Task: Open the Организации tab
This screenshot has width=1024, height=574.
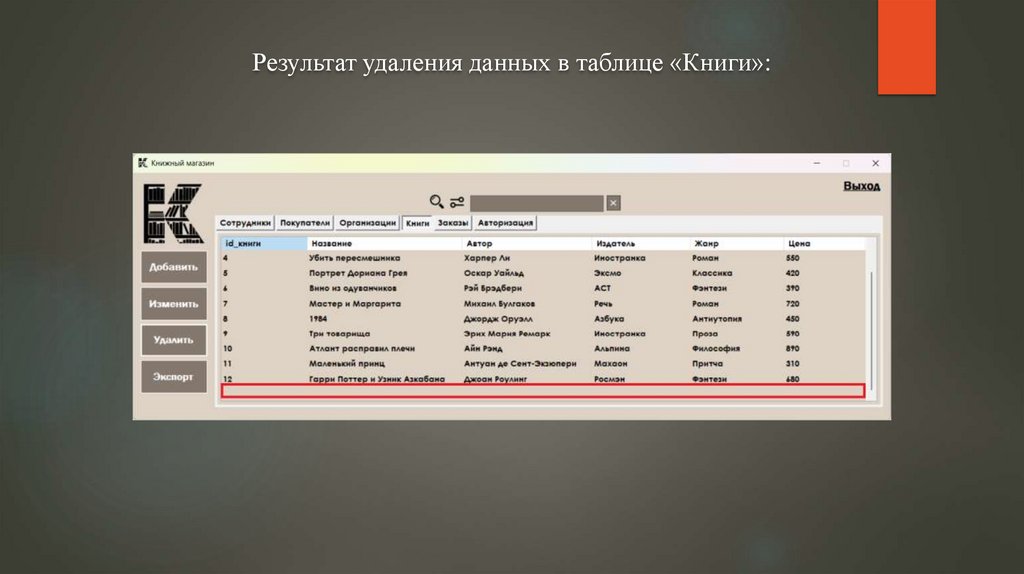Action: [x=368, y=223]
